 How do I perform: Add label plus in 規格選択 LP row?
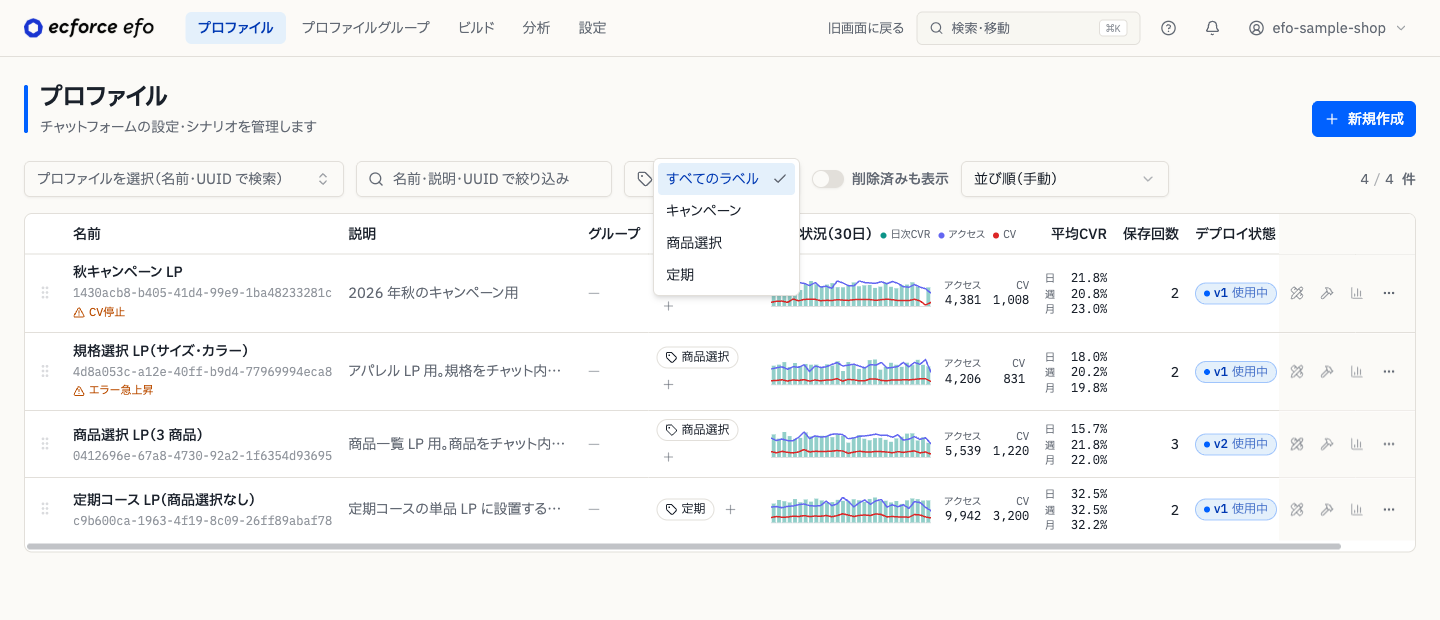point(668,385)
